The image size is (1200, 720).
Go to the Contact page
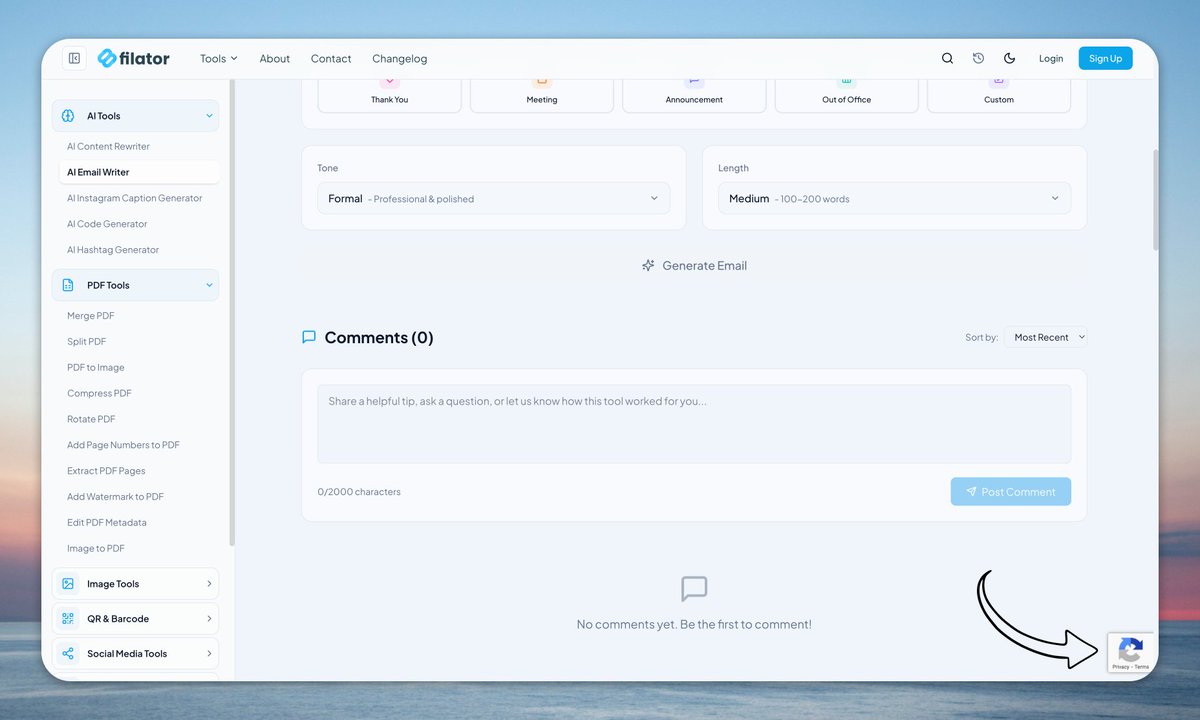click(x=331, y=58)
